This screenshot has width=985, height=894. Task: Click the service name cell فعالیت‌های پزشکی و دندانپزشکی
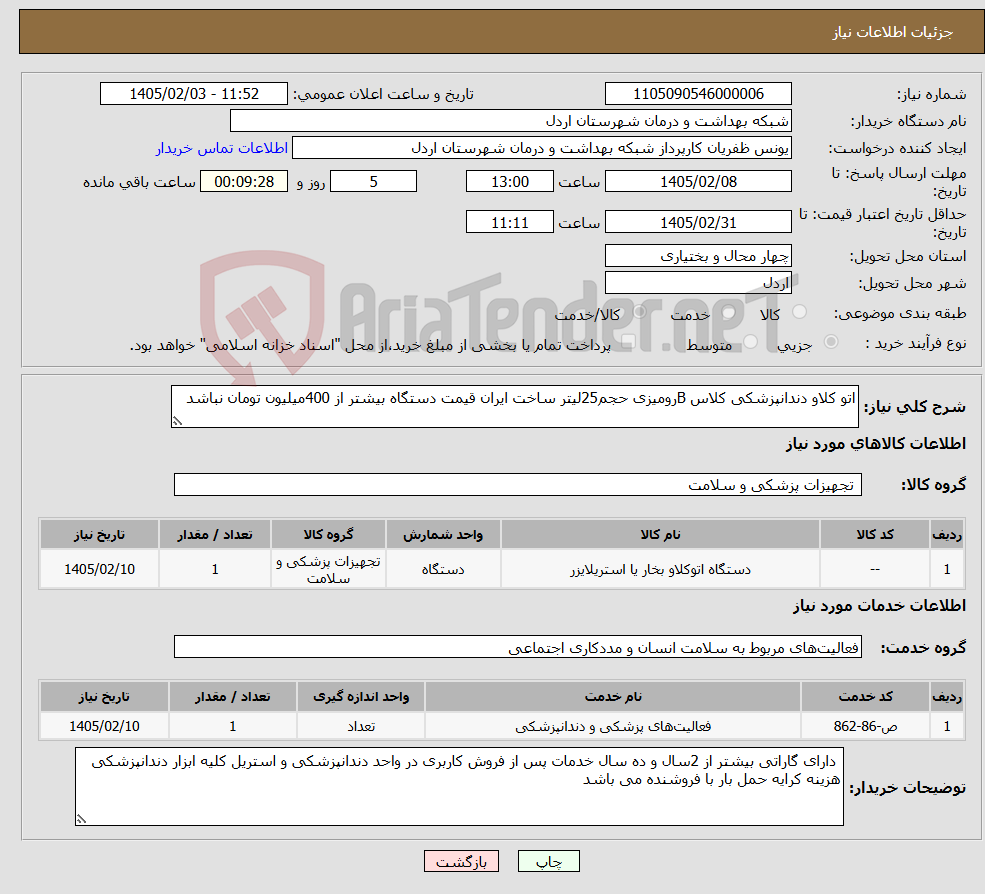(x=613, y=726)
